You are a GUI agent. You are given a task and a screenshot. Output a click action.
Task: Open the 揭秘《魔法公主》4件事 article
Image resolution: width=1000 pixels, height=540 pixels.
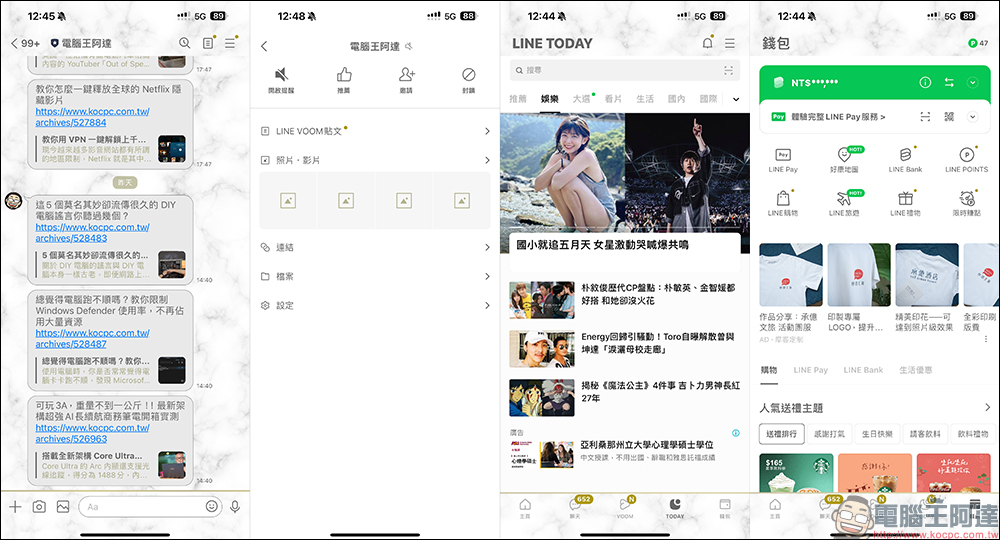tap(625, 397)
